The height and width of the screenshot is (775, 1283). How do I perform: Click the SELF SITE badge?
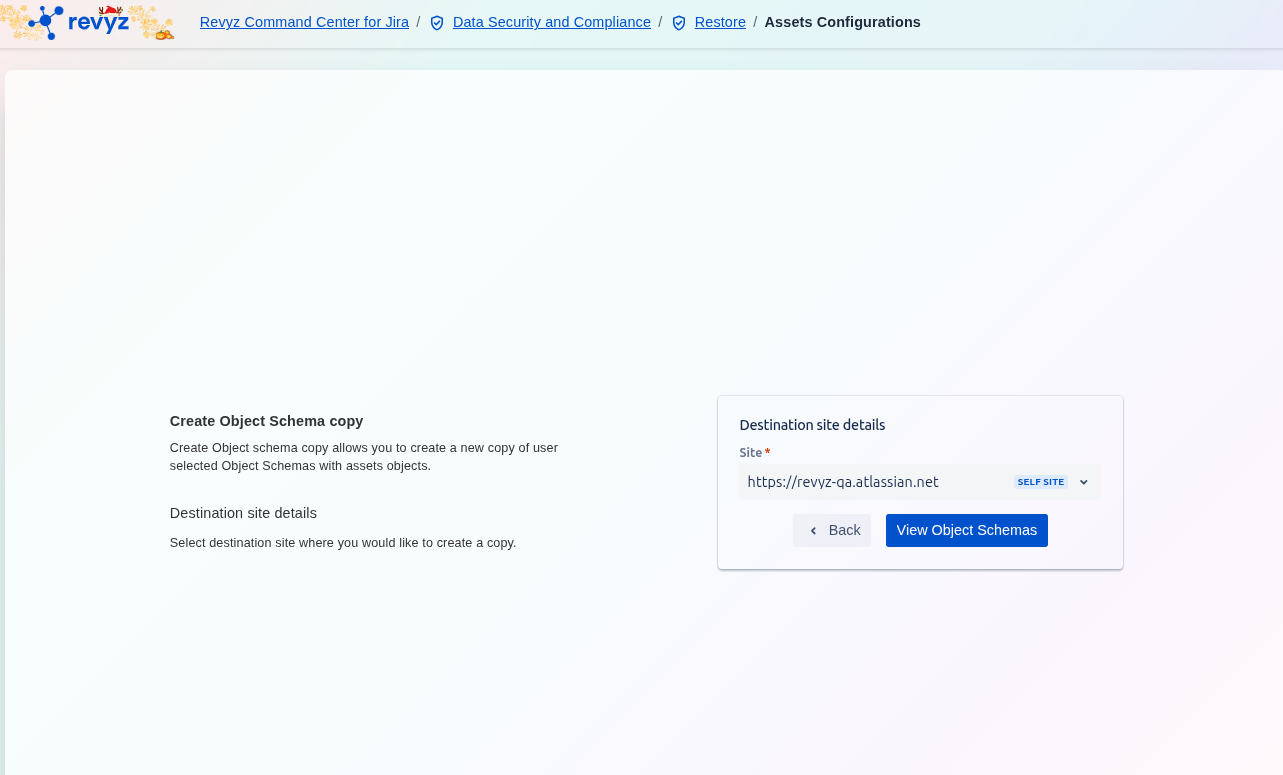click(1040, 482)
